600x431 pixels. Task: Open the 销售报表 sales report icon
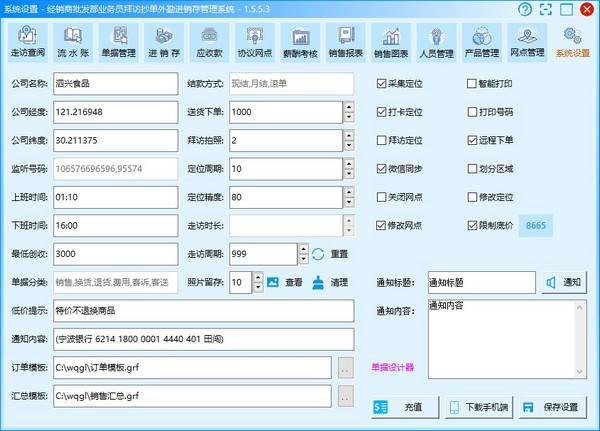346,44
